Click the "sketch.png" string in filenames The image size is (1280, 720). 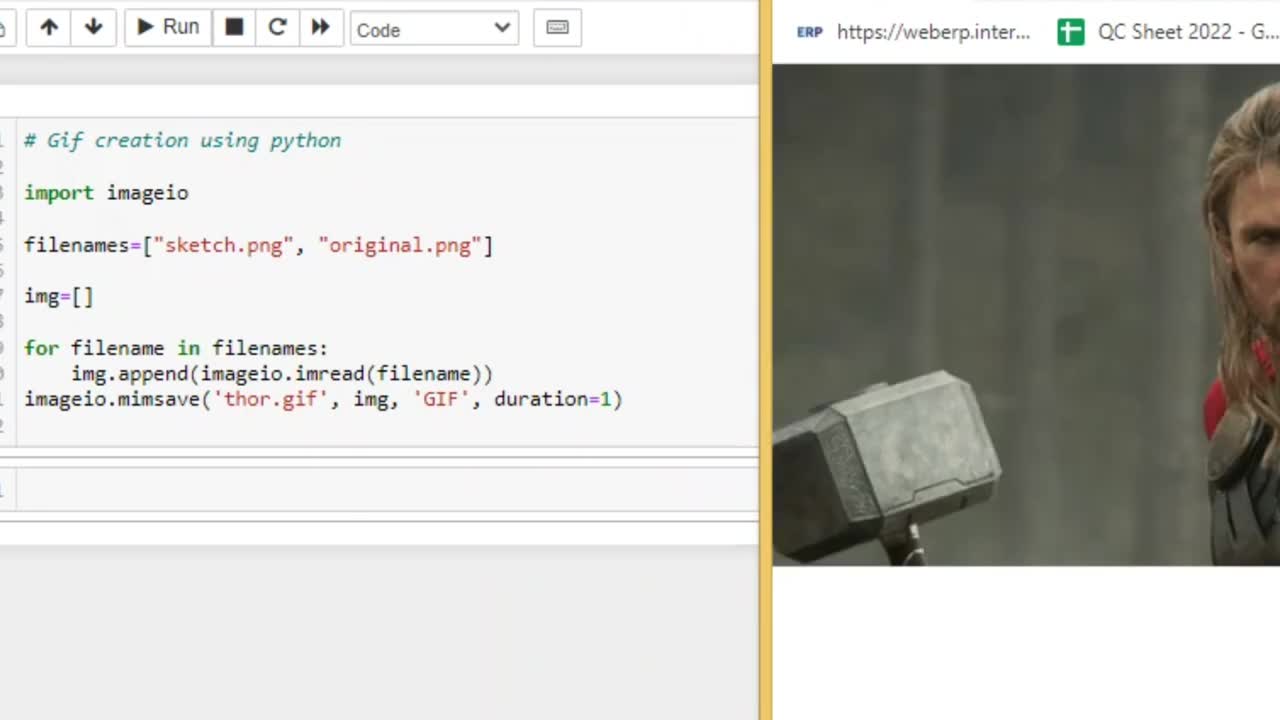(224, 245)
